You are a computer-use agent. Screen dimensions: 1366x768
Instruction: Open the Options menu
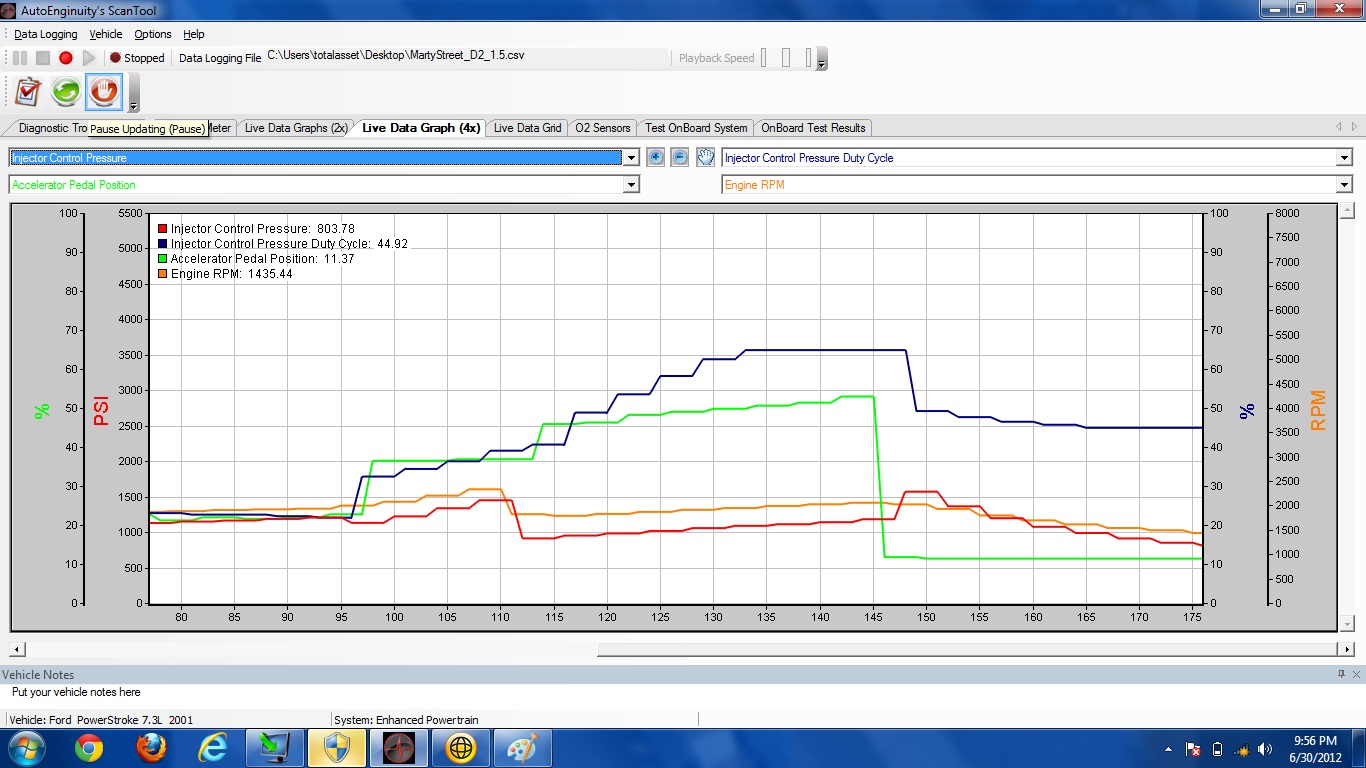pyautogui.click(x=153, y=34)
